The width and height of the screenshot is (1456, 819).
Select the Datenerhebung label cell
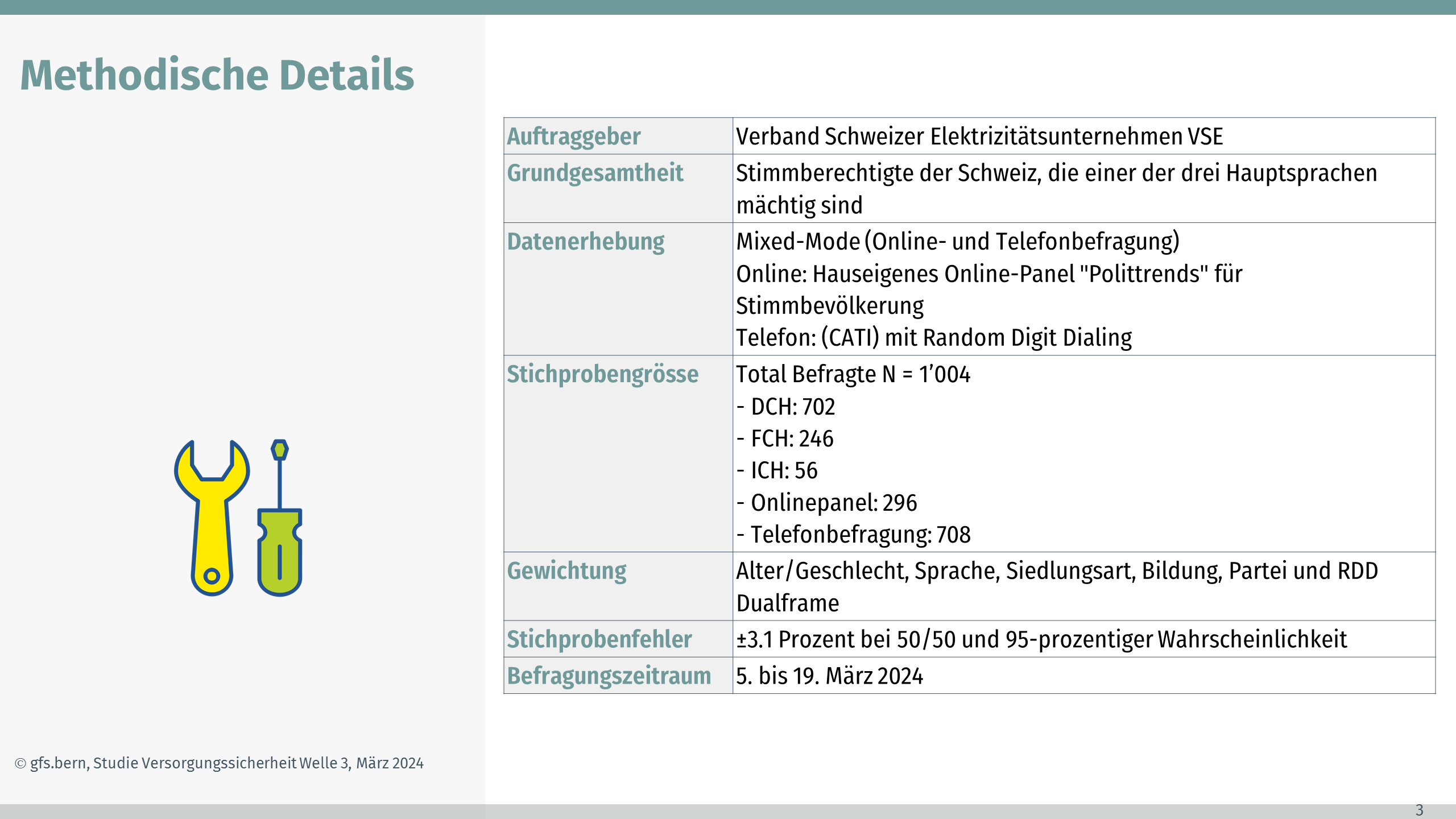(x=585, y=242)
